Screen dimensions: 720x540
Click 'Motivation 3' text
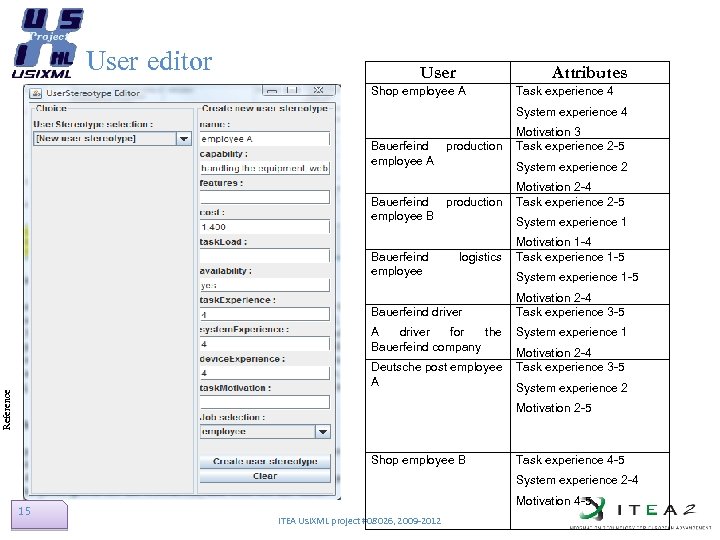pyautogui.click(x=548, y=132)
